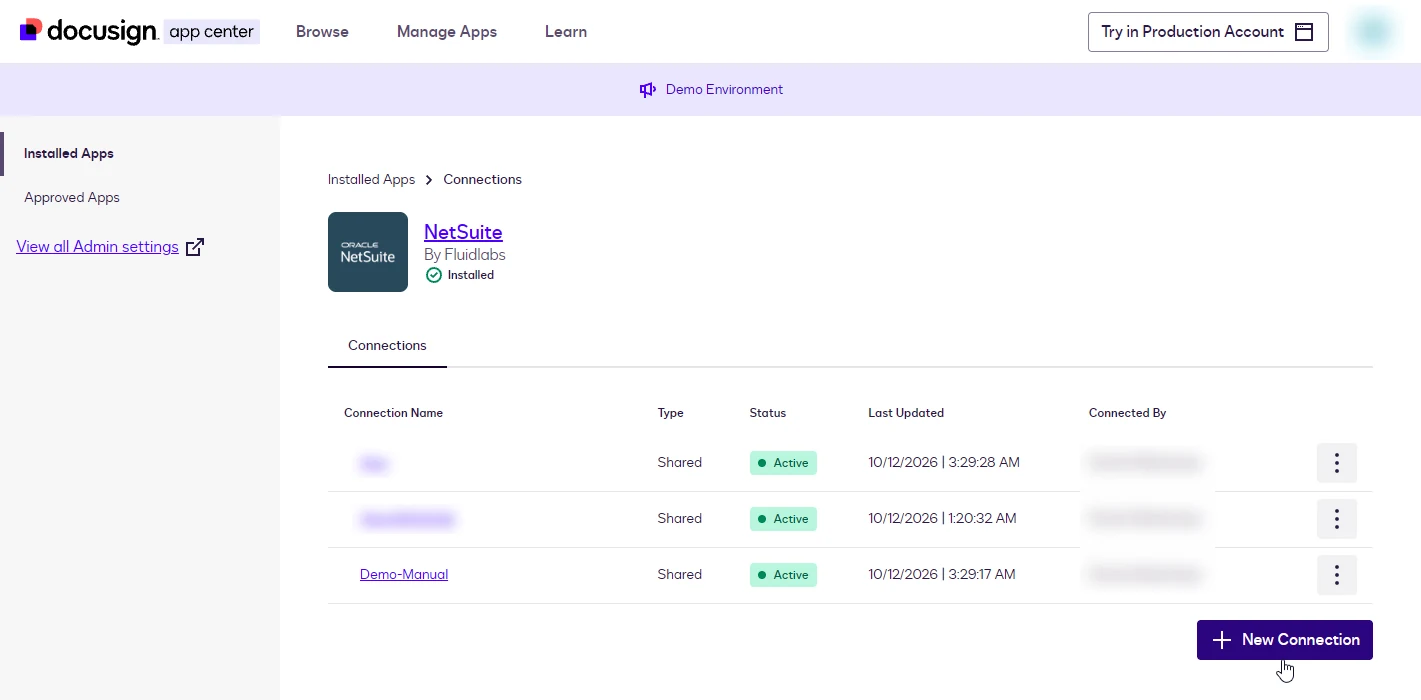
Task: Click the Installed checkmark icon
Action: (x=433, y=275)
